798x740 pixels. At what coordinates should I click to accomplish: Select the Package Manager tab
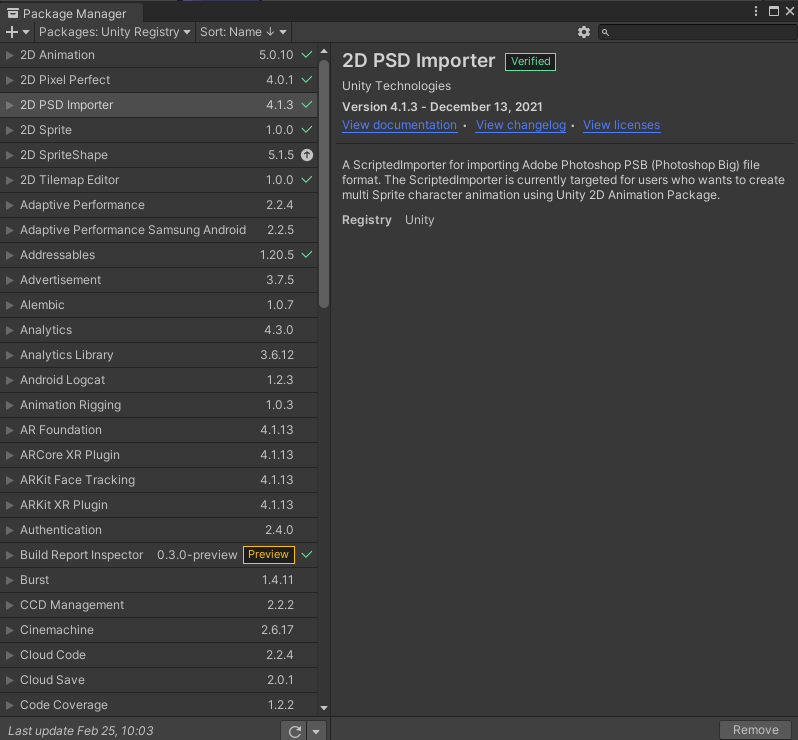click(x=71, y=13)
